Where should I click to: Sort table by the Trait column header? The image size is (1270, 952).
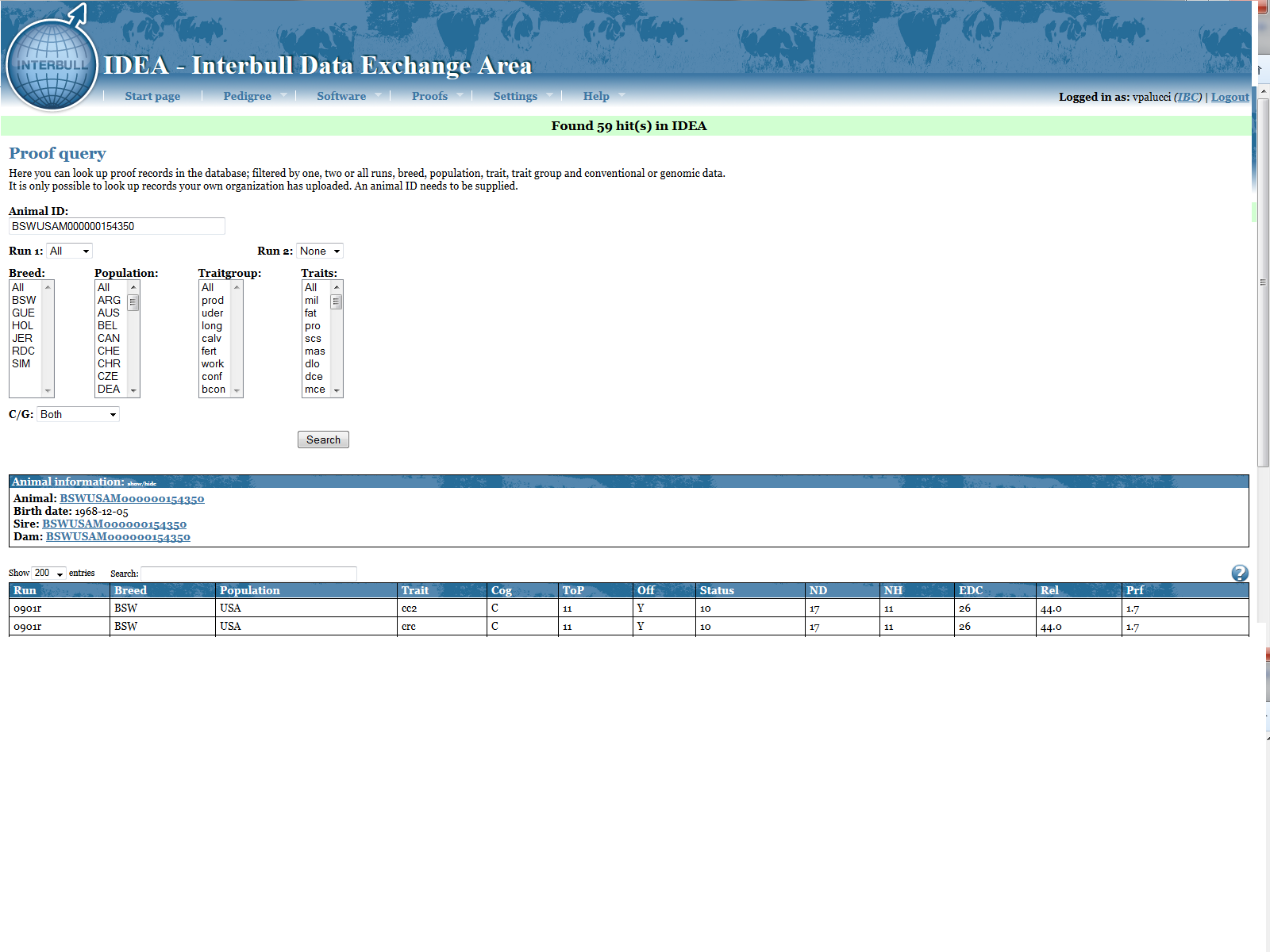[x=415, y=590]
